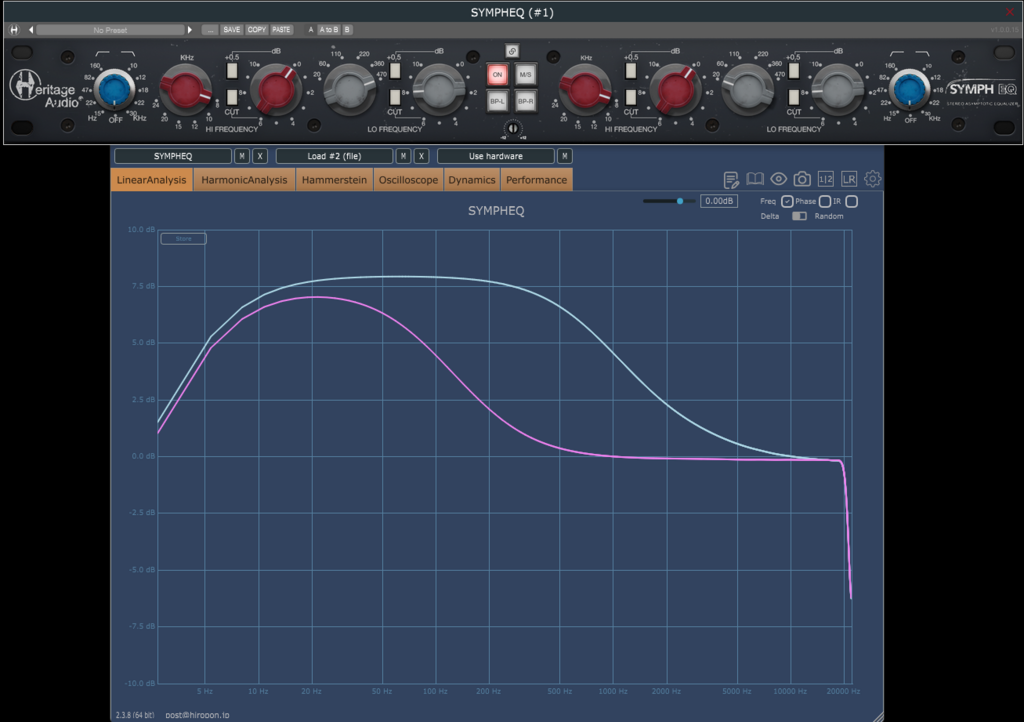1024x722 pixels.
Task: Click the 1|2 channel icon
Action: pos(825,179)
